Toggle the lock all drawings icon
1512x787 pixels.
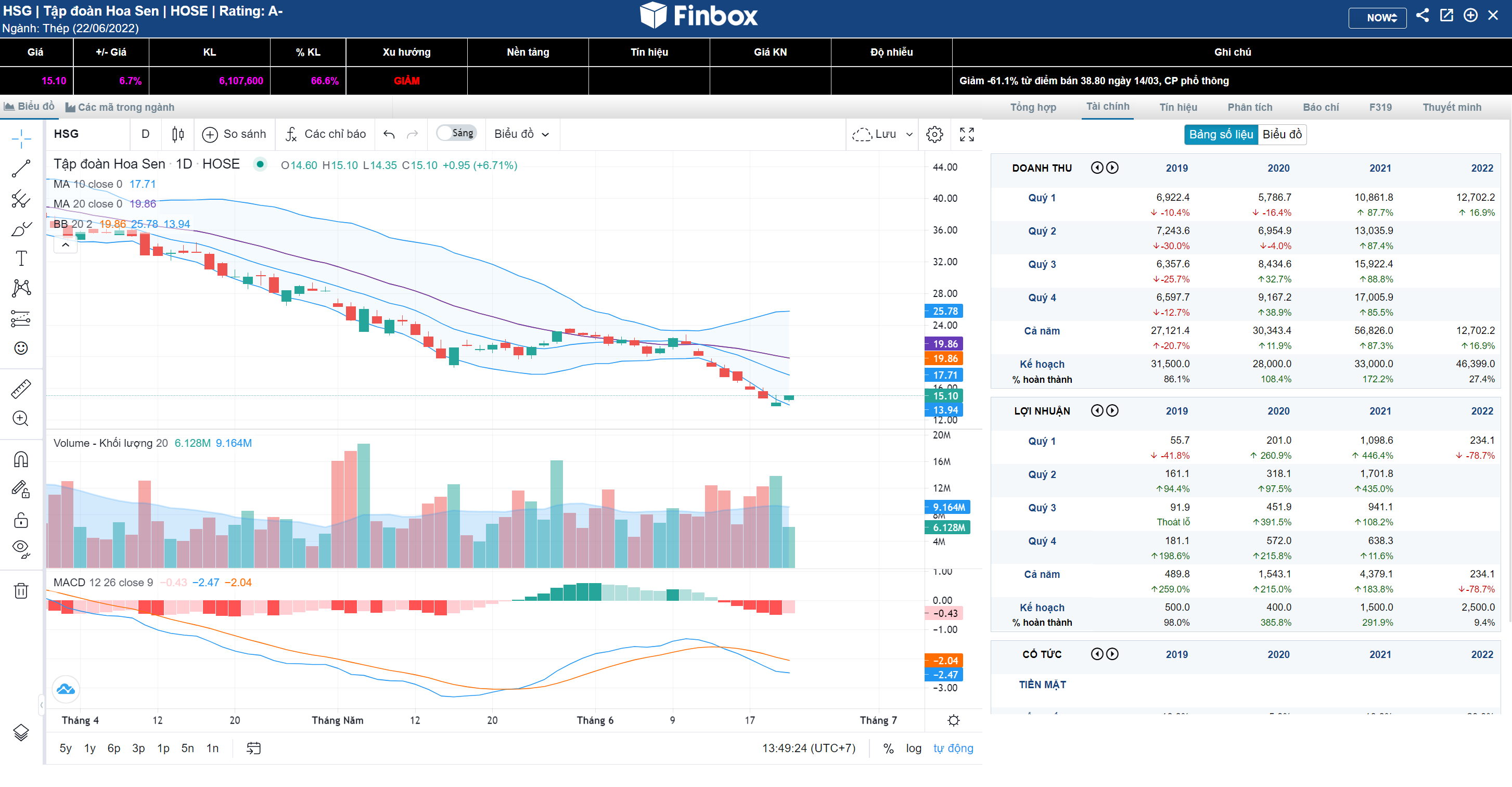pyautogui.click(x=21, y=520)
